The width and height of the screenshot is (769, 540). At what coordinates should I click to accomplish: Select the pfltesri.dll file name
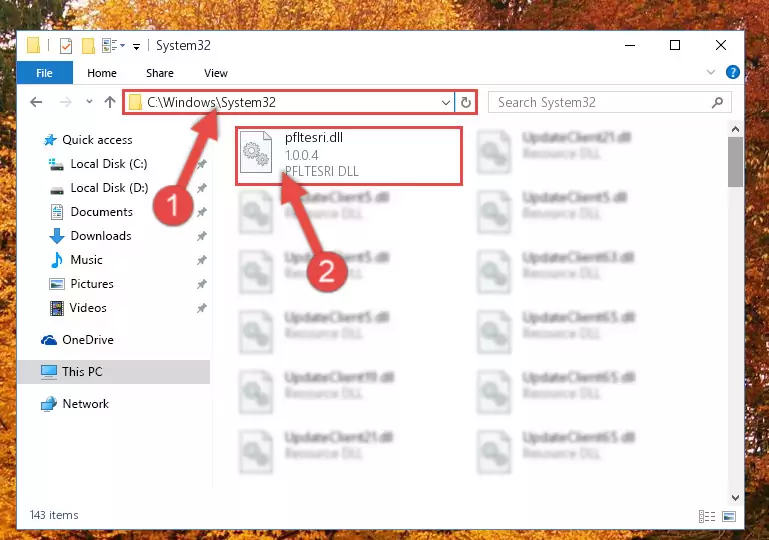coord(314,137)
